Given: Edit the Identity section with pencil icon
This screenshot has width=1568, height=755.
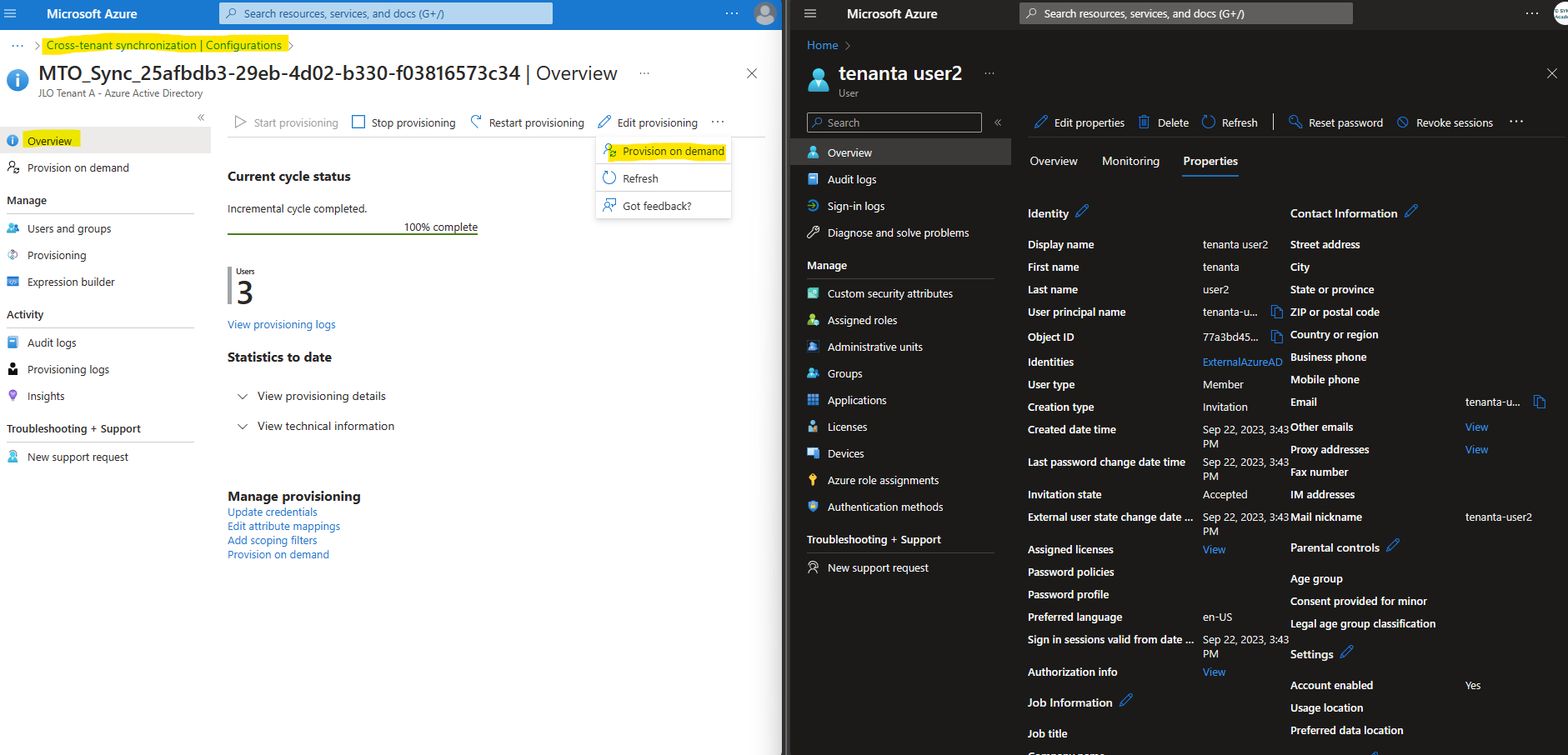Looking at the screenshot, I should tap(1082, 212).
